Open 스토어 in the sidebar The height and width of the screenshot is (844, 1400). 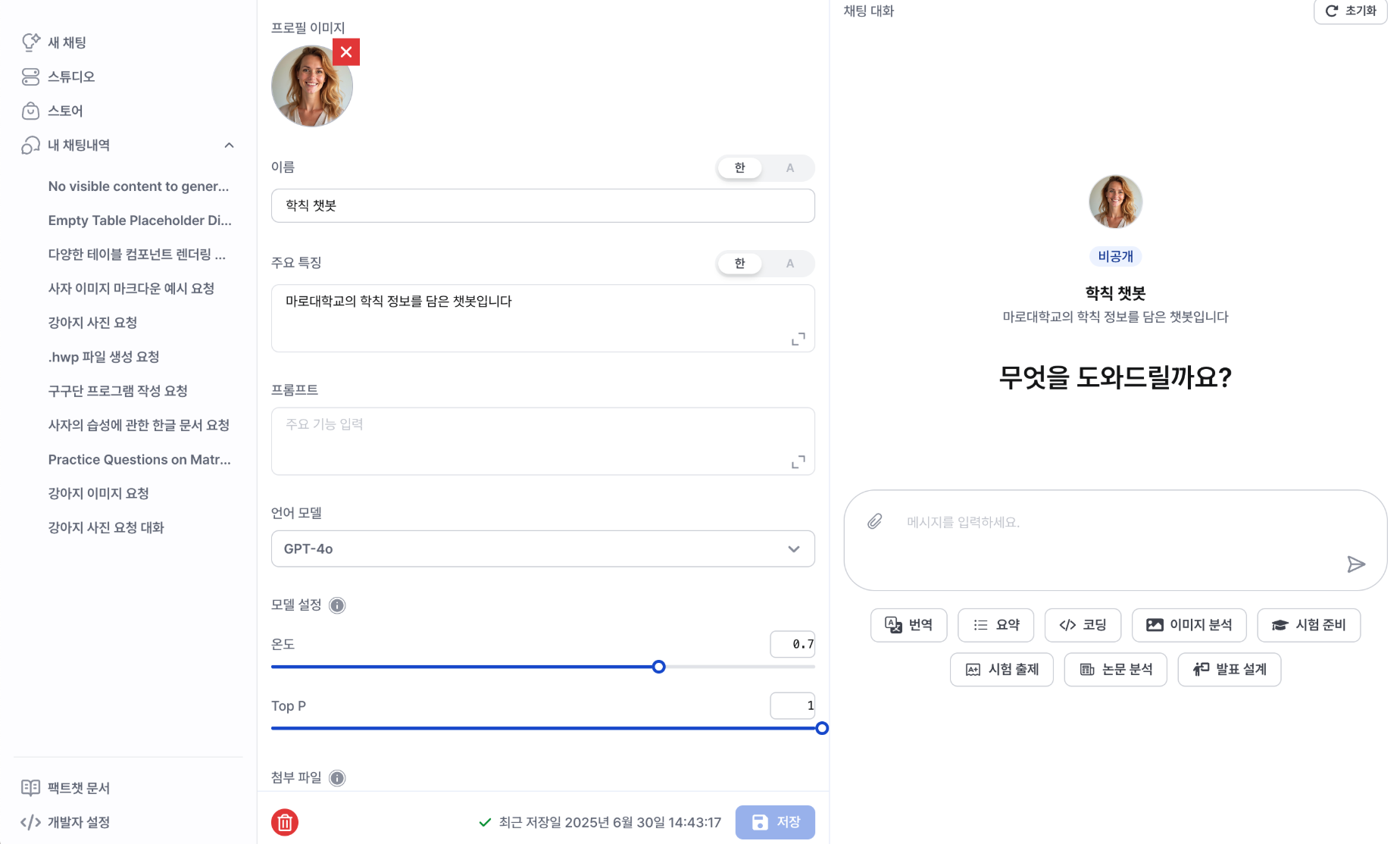click(x=65, y=111)
